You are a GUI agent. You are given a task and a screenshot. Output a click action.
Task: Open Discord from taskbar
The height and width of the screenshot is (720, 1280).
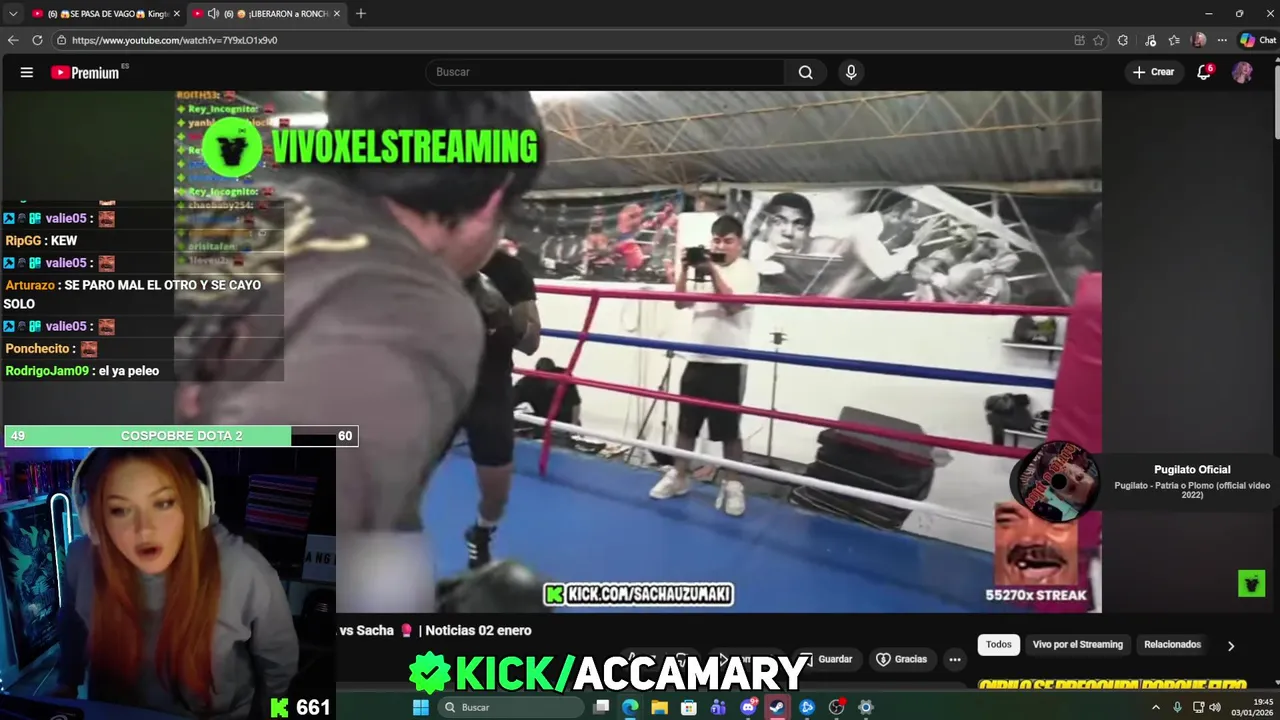tap(748, 707)
